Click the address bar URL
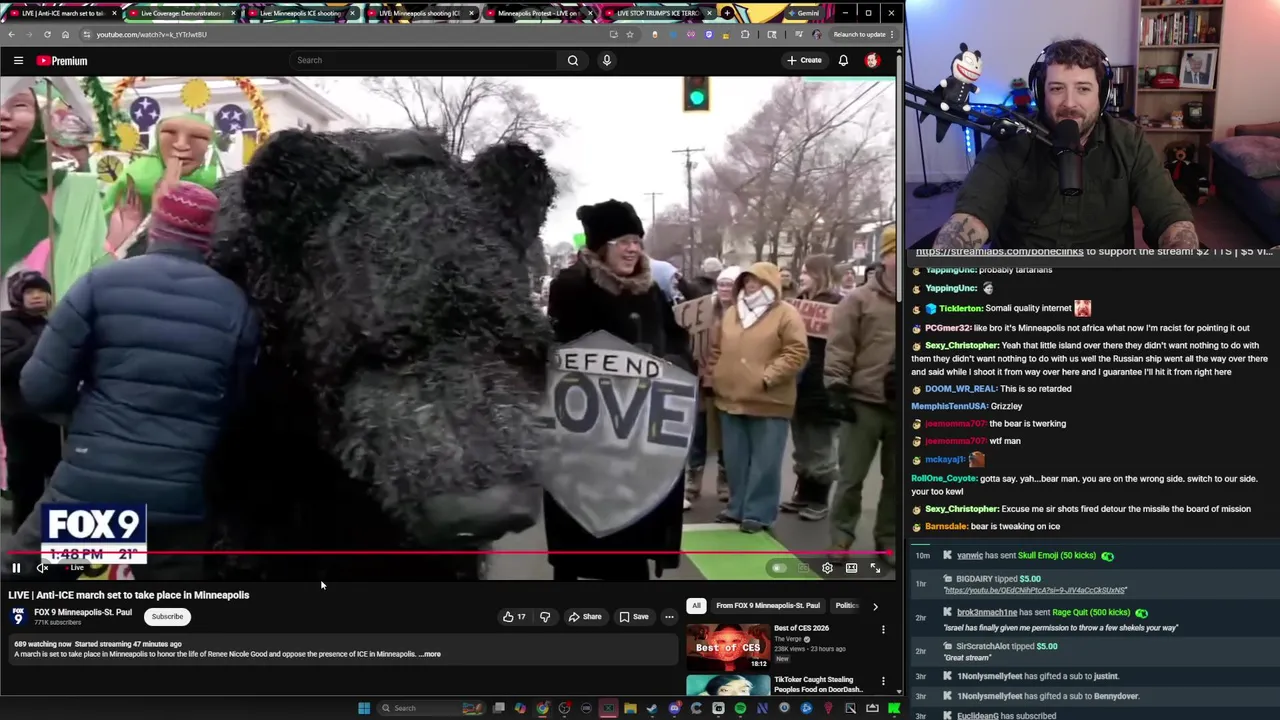The width and height of the screenshot is (1280, 720). [151, 34]
